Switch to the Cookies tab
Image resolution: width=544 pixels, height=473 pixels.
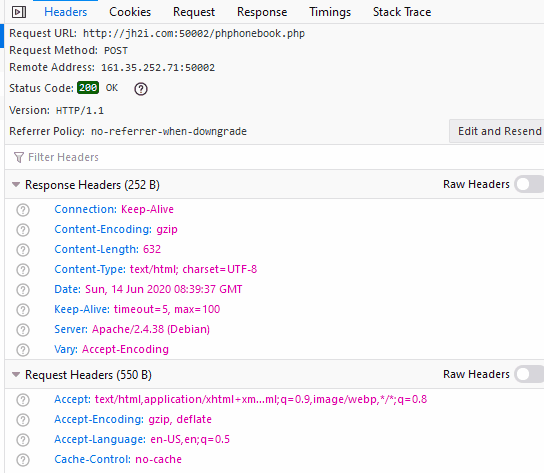pos(130,12)
